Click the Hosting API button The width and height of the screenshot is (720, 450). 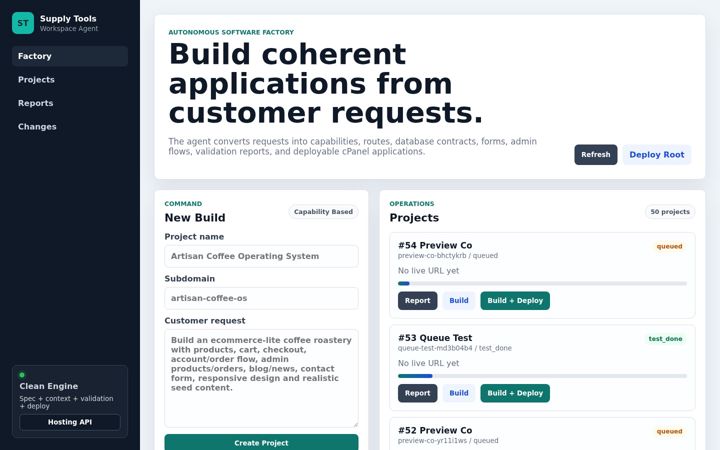tap(70, 422)
